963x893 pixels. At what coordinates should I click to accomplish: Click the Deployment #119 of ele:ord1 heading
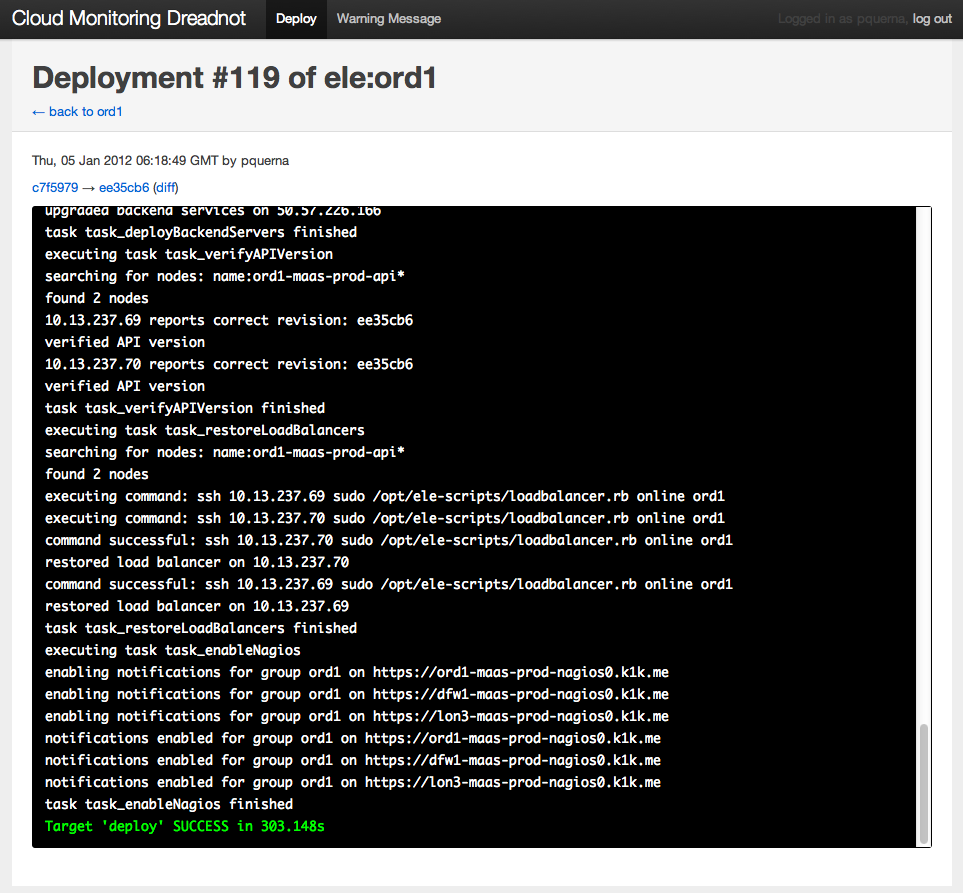coord(234,78)
